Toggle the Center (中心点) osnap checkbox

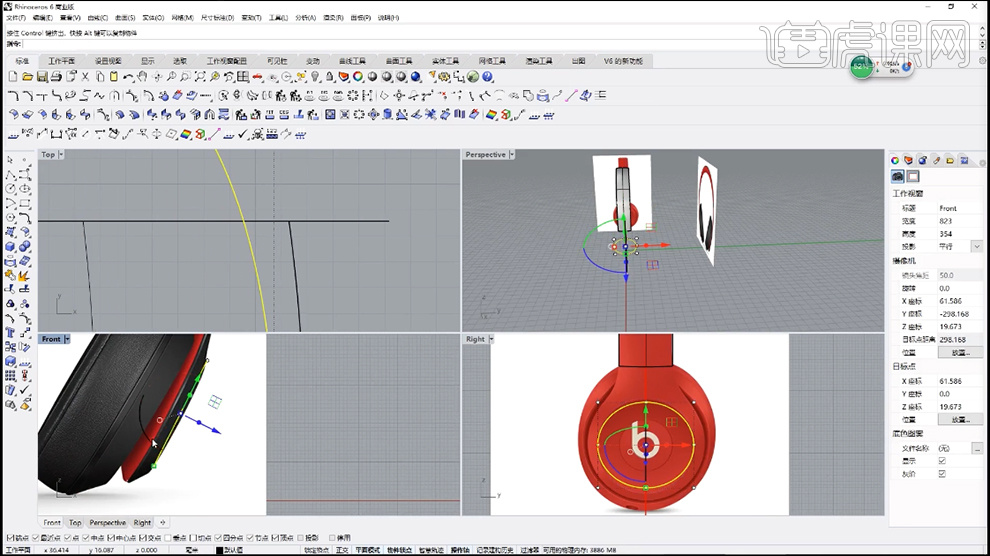111,538
